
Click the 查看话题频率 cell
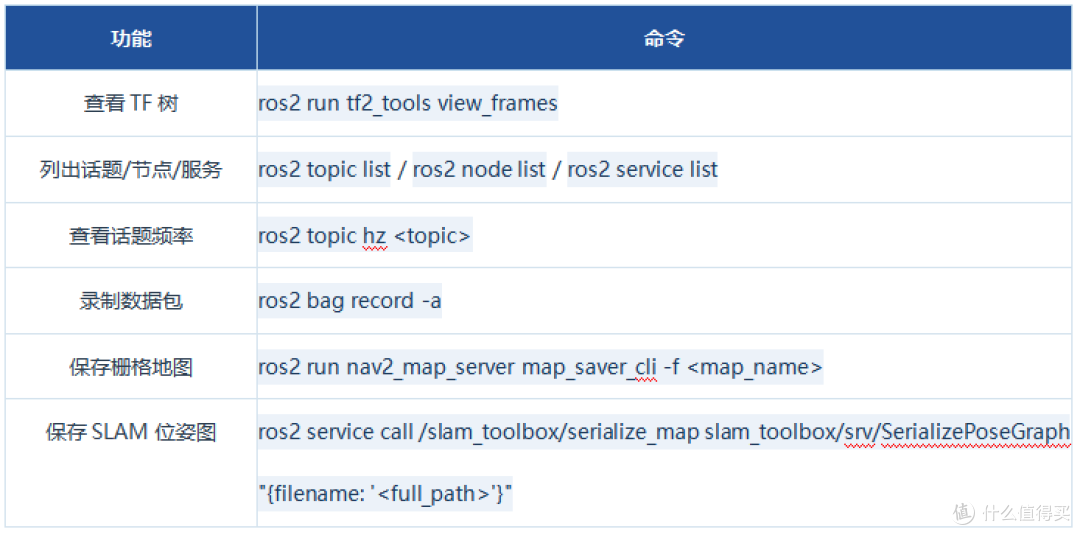coord(131,235)
